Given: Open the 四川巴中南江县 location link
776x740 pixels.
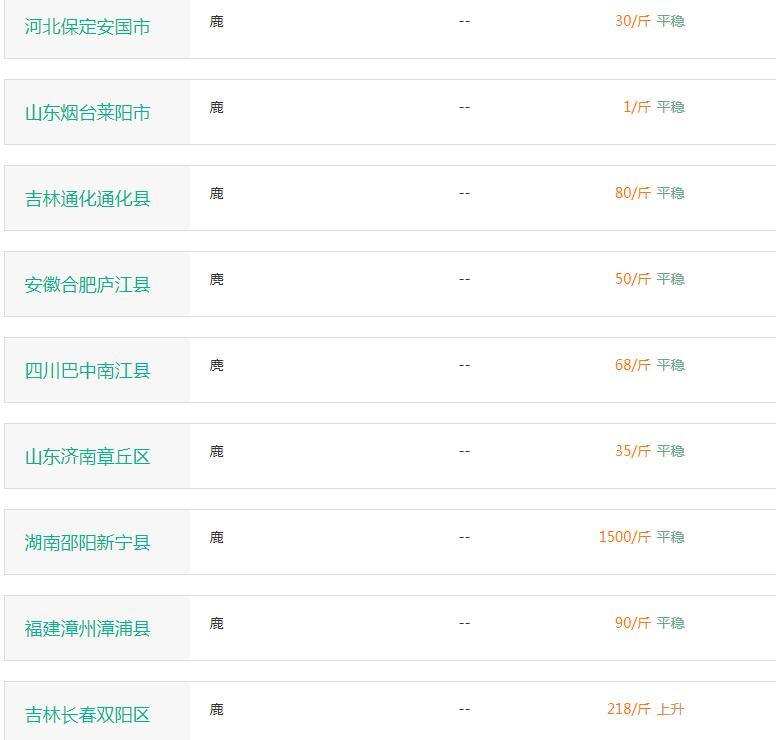Looking at the screenshot, I should pos(88,371).
